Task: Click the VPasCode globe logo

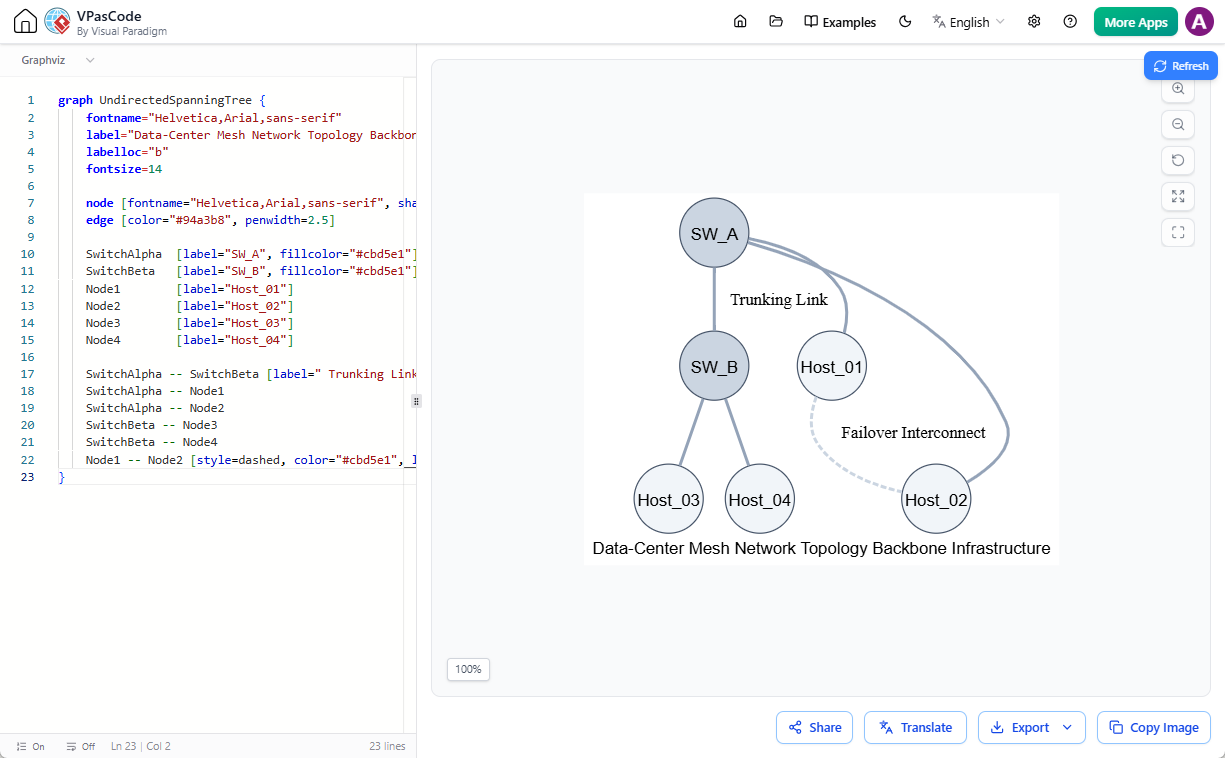Action: (58, 22)
